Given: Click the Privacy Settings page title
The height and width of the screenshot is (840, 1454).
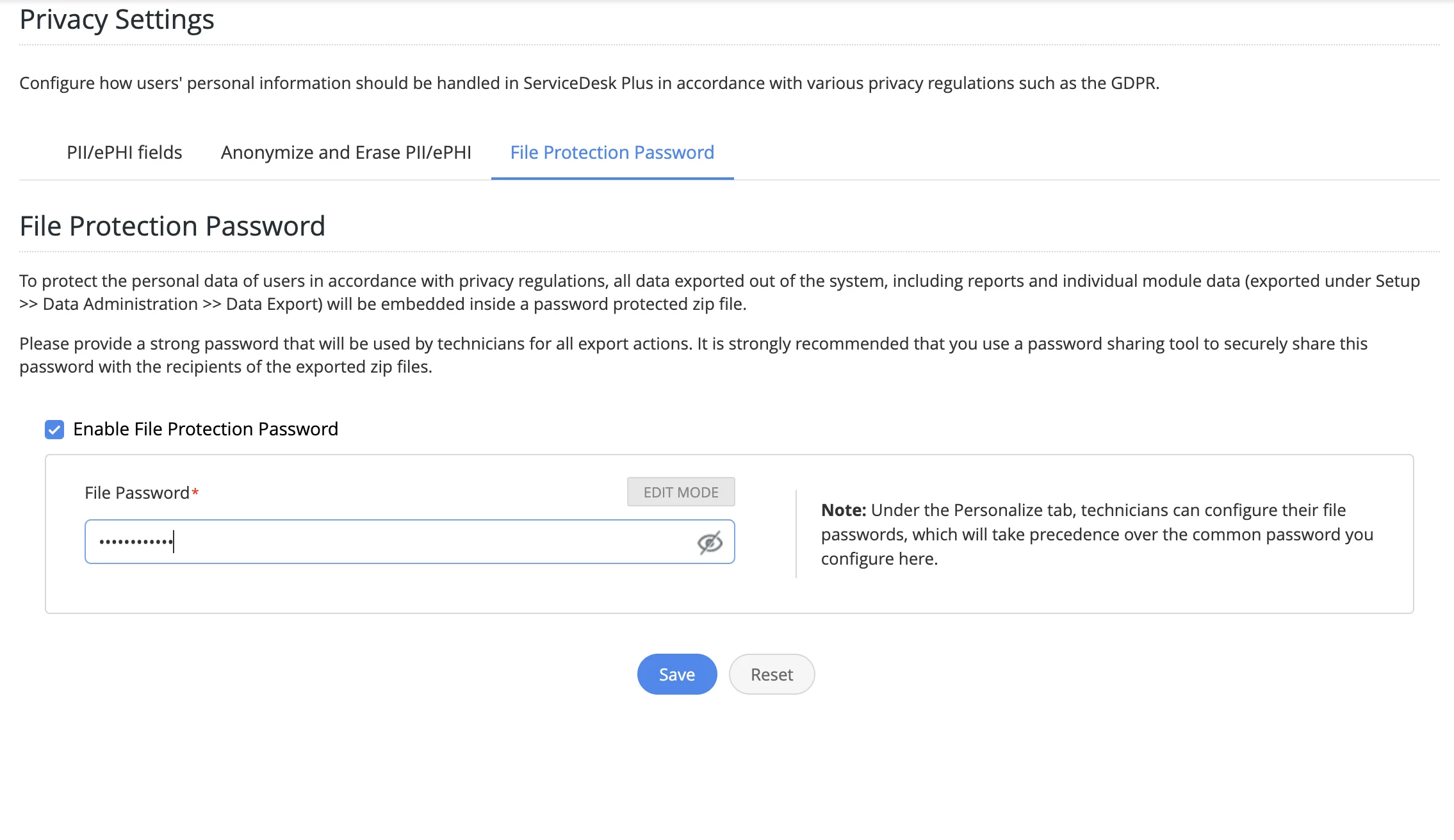Looking at the screenshot, I should pos(117,20).
